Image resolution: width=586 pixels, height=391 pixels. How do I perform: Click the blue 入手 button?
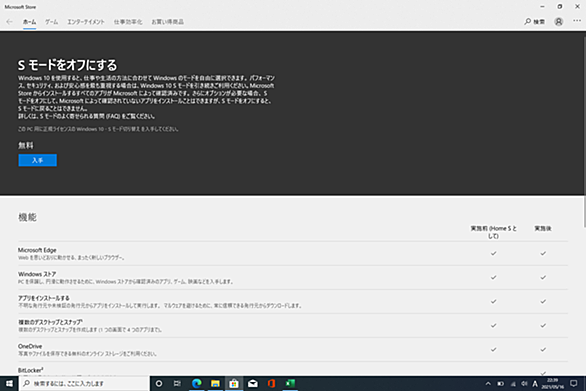point(38,160)
